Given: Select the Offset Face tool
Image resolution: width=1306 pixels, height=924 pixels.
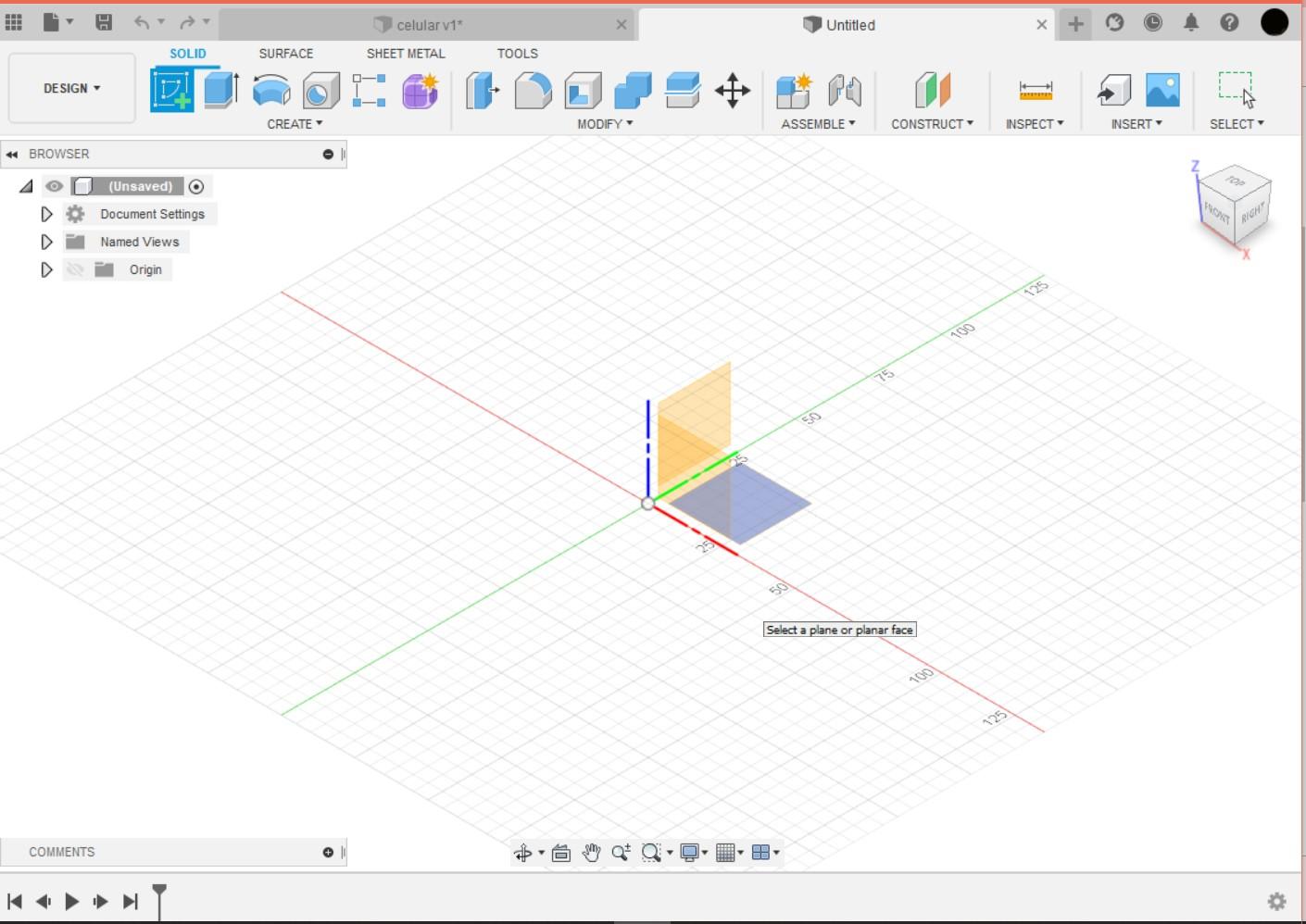Looking at the screenshot, I should tap(683, 91).
